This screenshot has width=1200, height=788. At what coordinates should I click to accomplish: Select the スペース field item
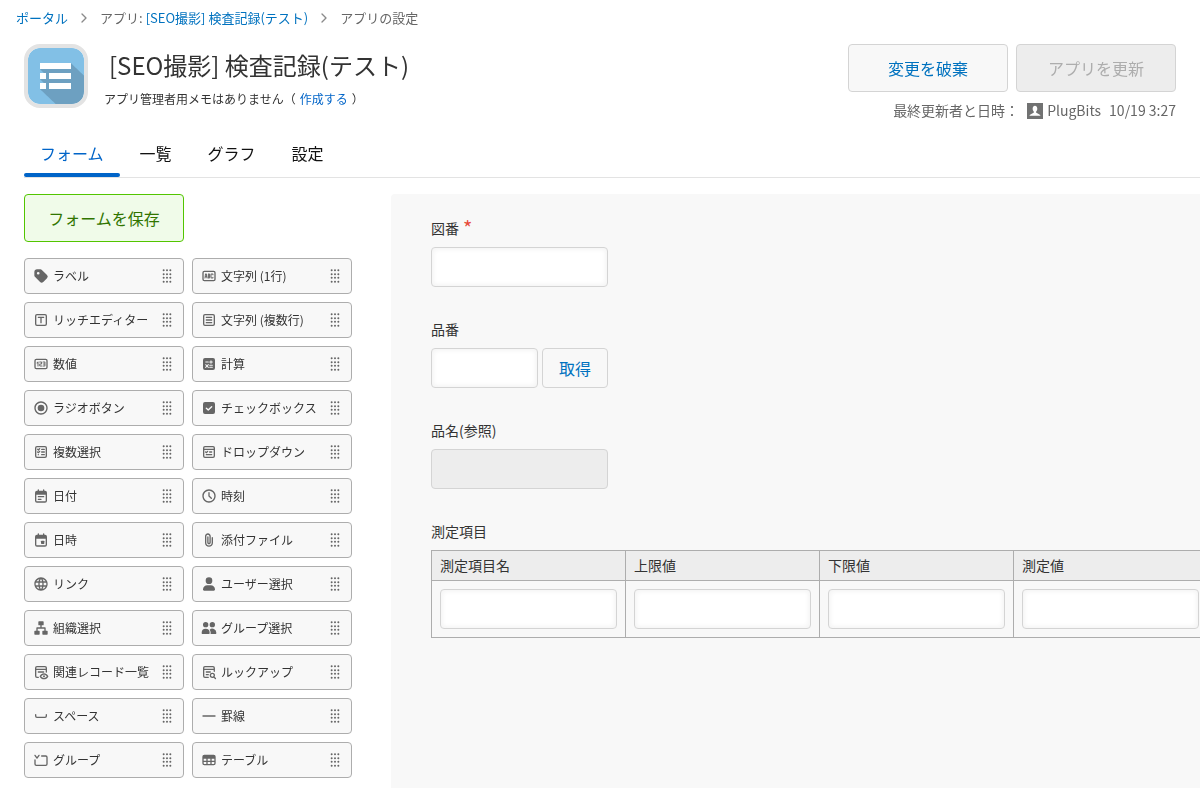coord(104,716)
